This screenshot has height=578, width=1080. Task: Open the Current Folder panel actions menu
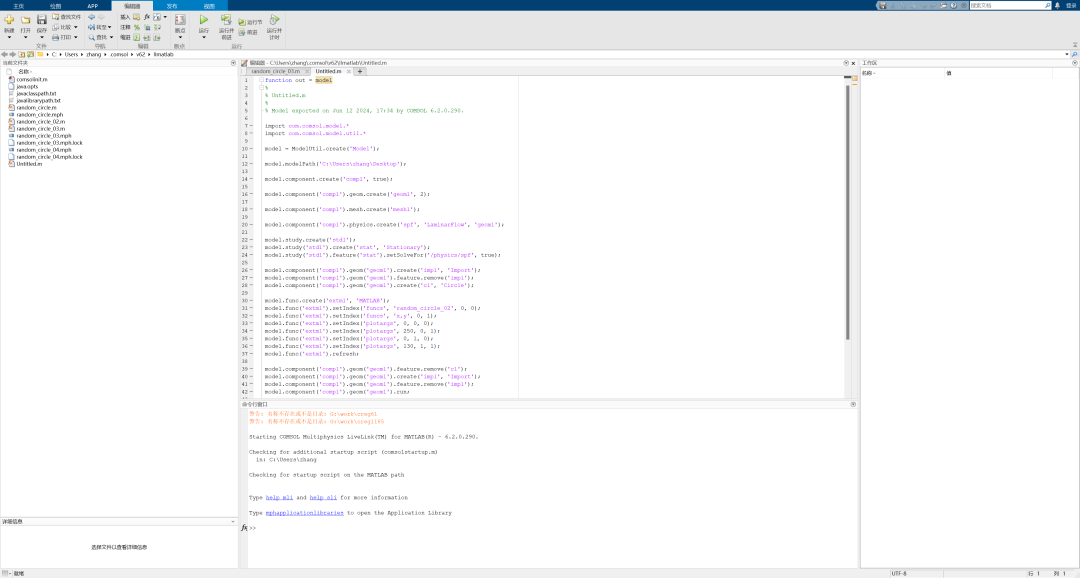[233, 62]
